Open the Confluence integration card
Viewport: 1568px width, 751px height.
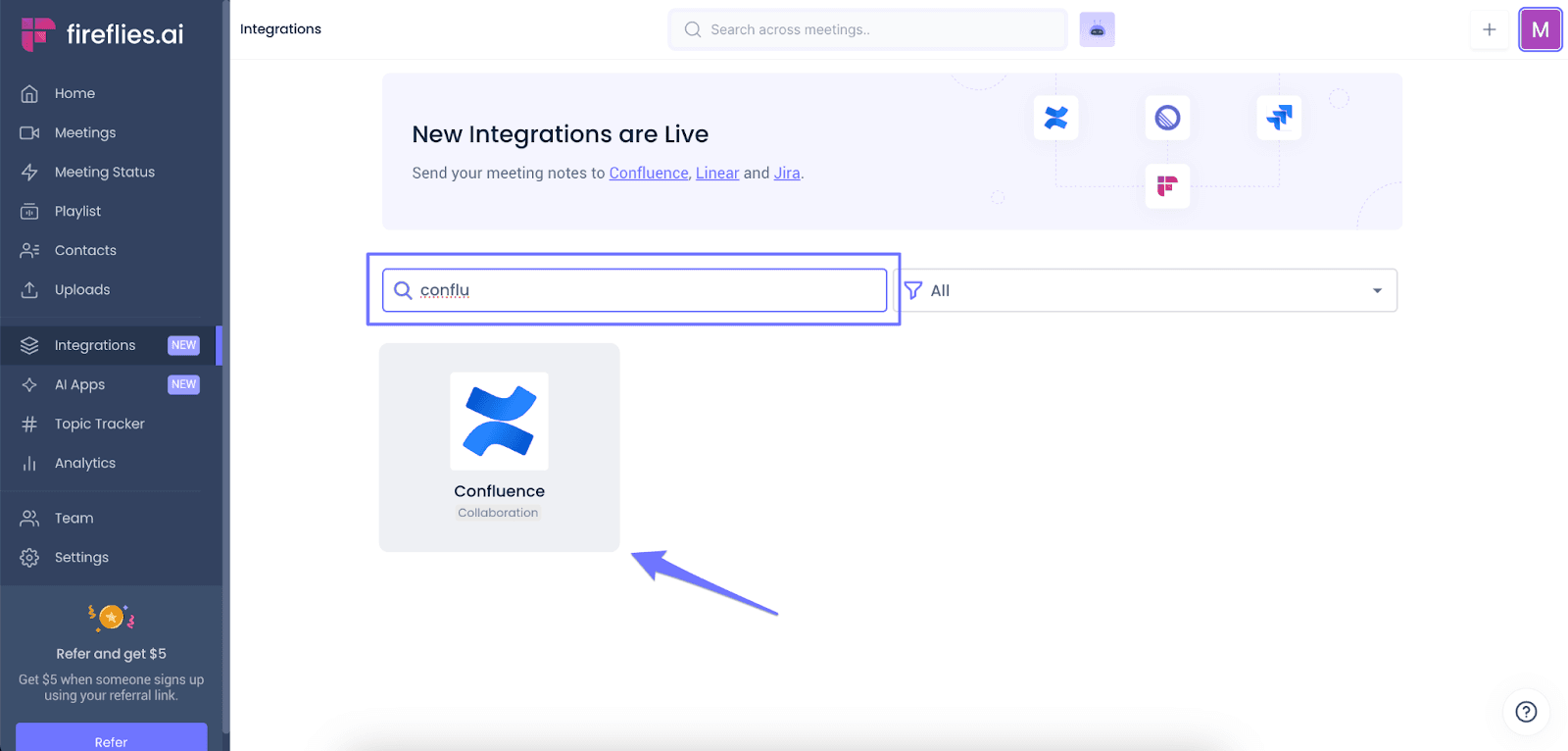pyautogui.click(x=499, y=447)
